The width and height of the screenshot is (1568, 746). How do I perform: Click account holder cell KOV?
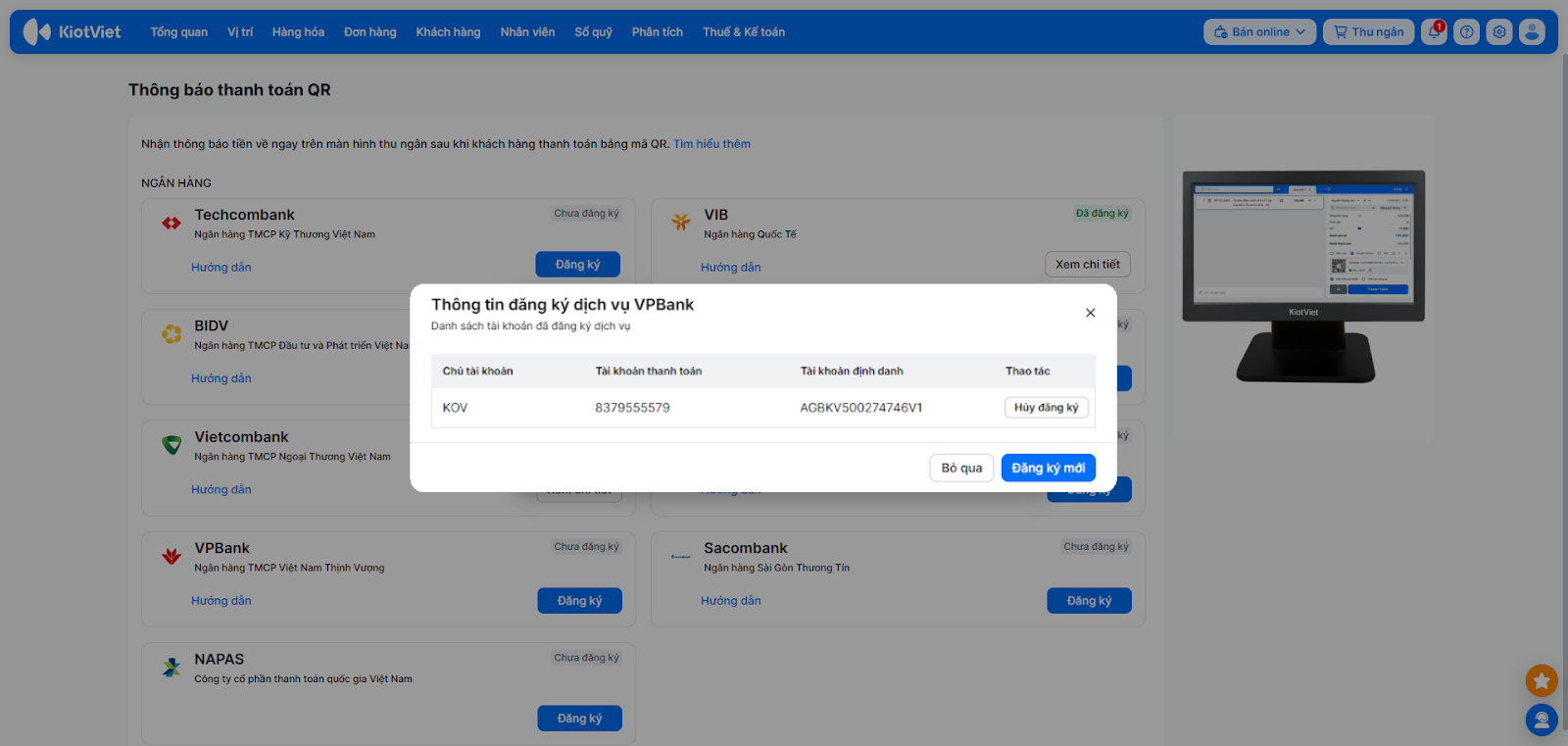point(455,408)
